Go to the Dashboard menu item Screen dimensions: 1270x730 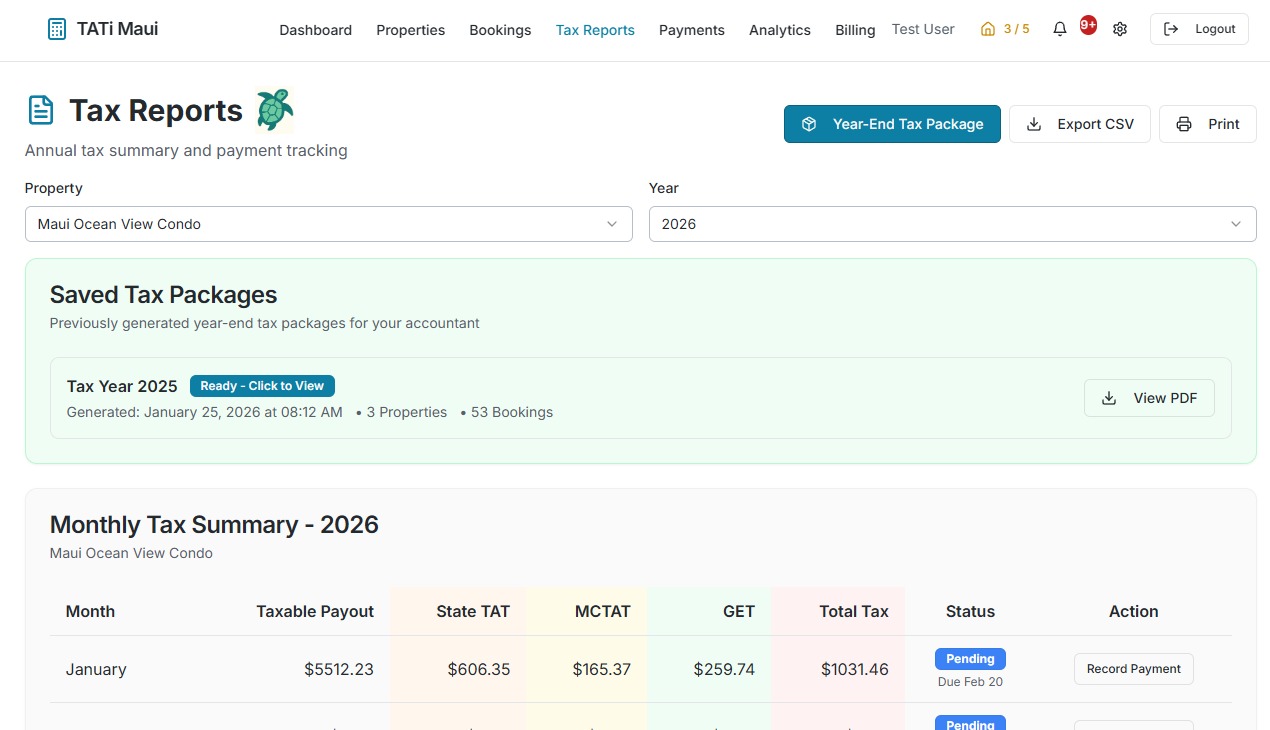pos(315,30)
